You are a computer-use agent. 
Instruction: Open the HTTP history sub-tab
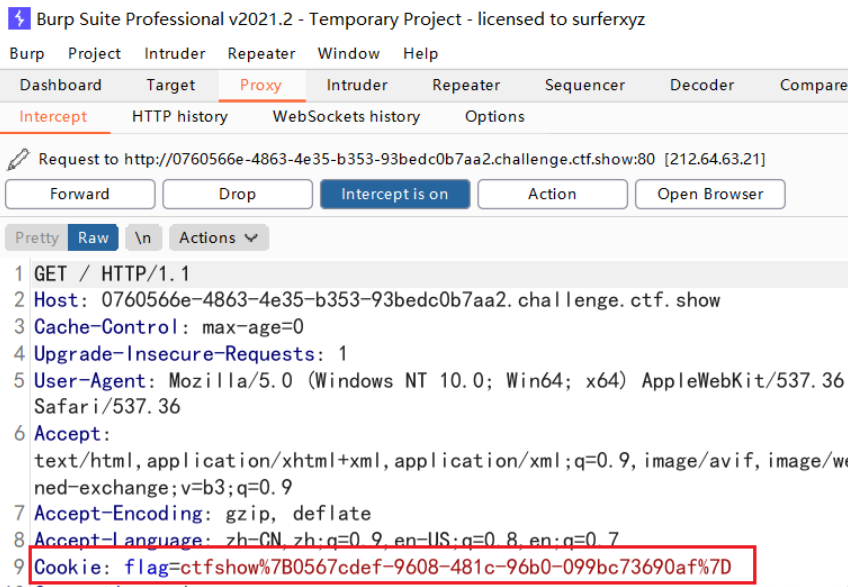180,116
